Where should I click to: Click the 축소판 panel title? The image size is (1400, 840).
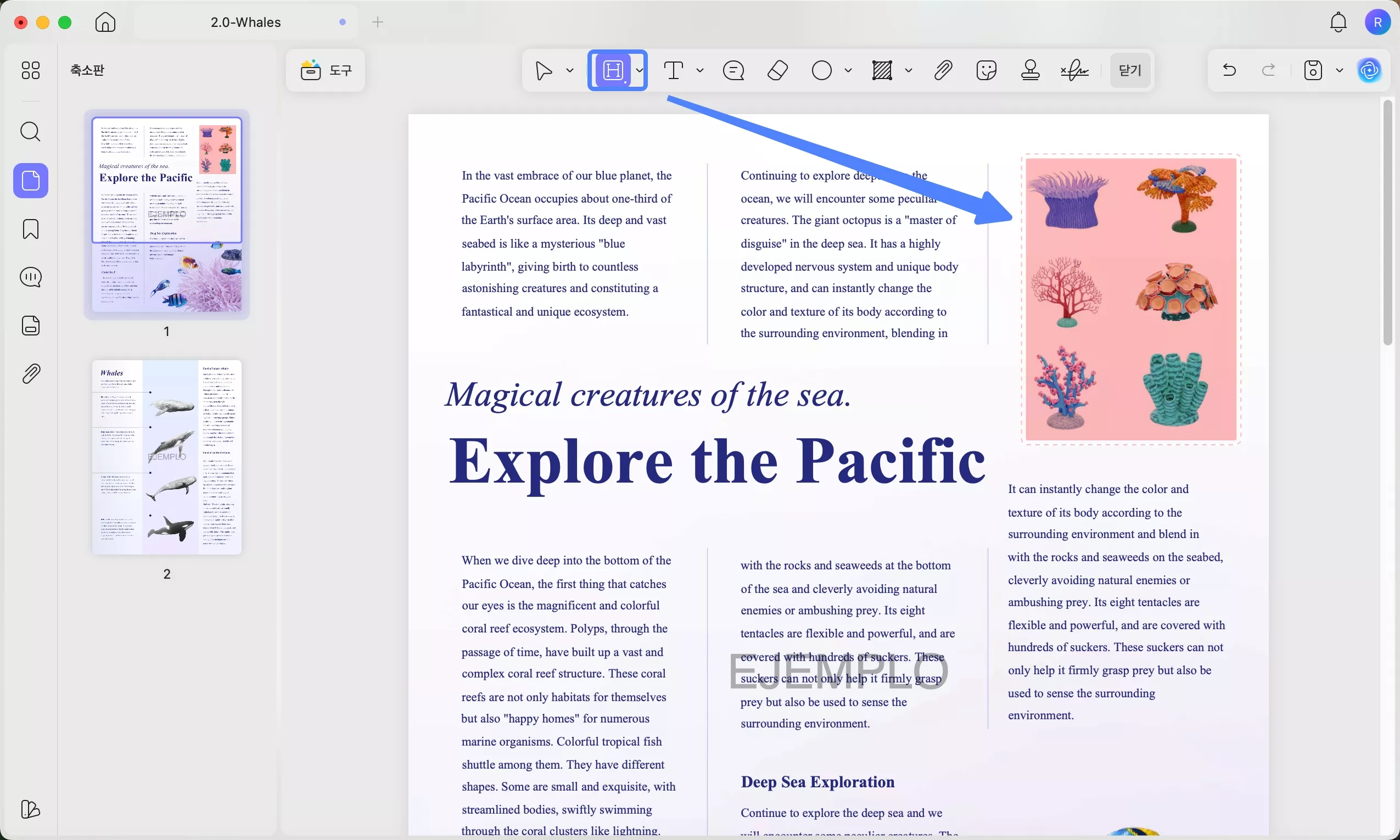point(87,70)
